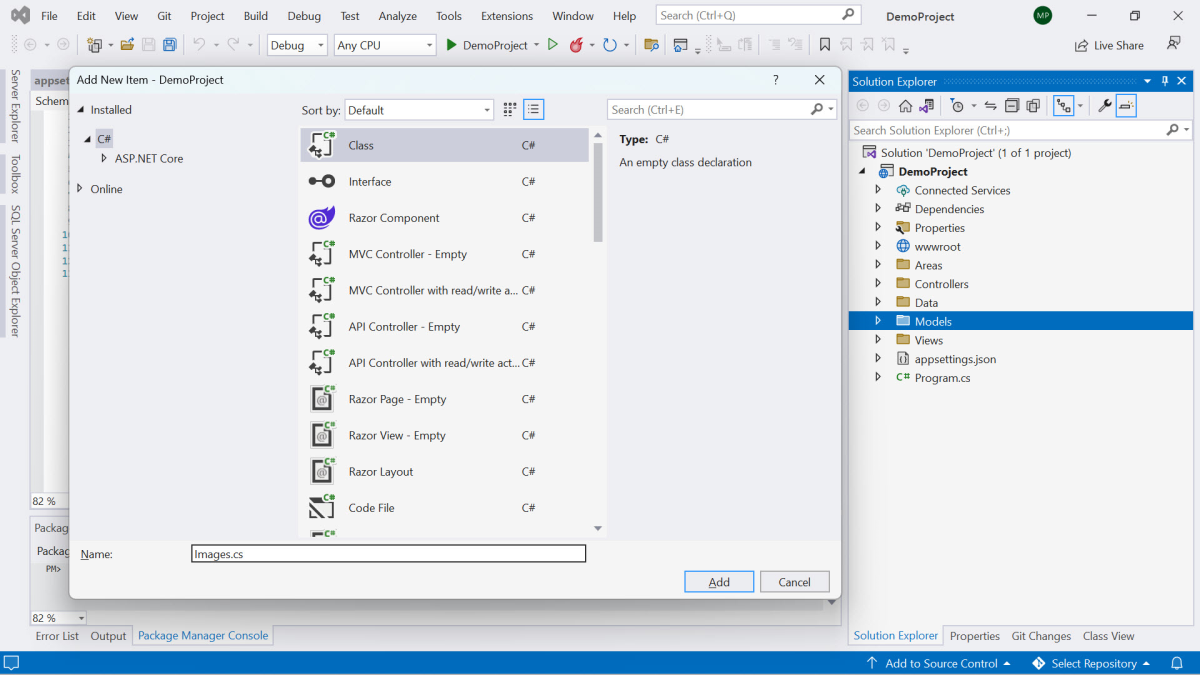Screen dimensions: 1200x675
Task: Open Solution Explorer window options dropdown arrow
Action: (x=1148, y=81)
